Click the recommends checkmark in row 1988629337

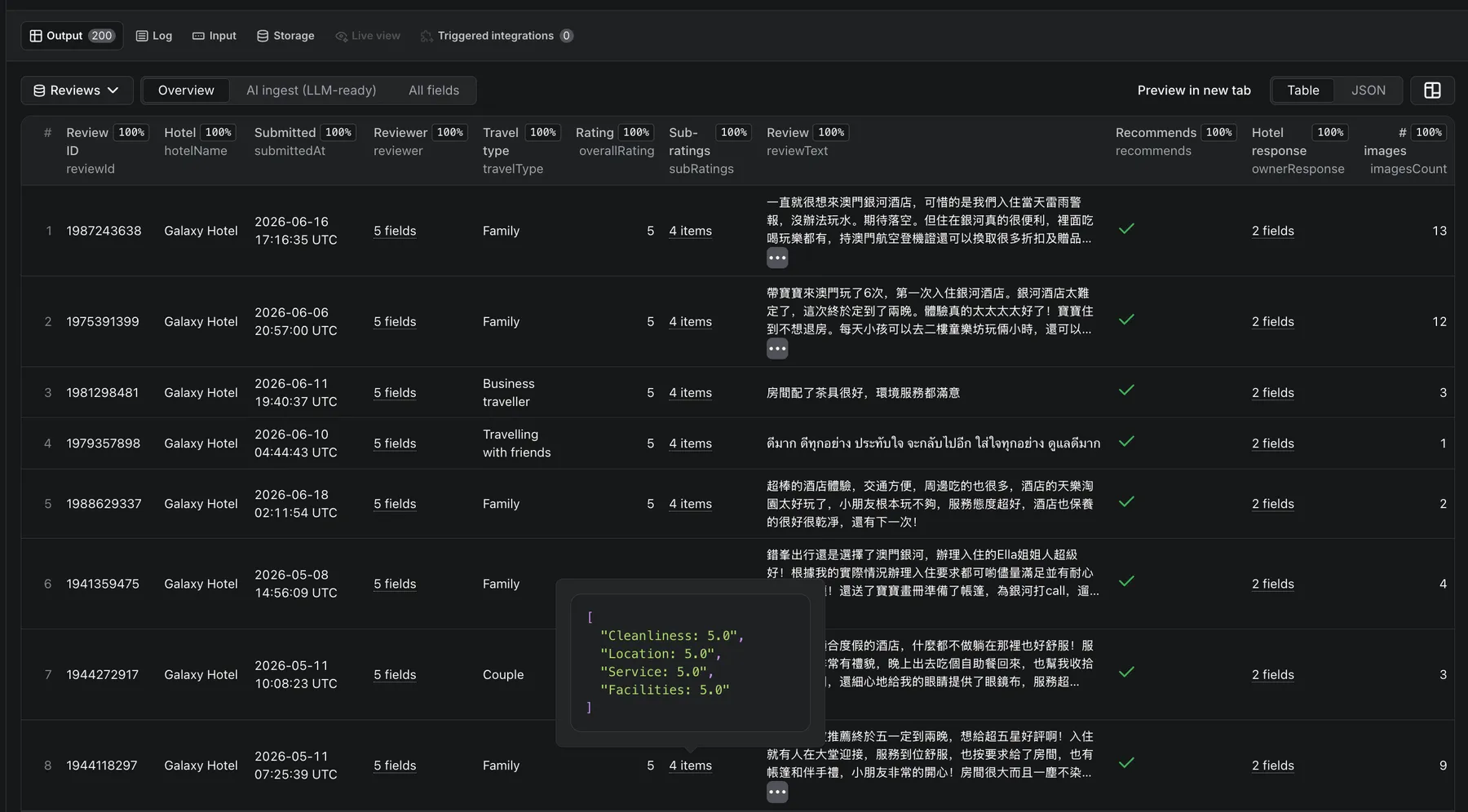click(x=1126, y=502)
